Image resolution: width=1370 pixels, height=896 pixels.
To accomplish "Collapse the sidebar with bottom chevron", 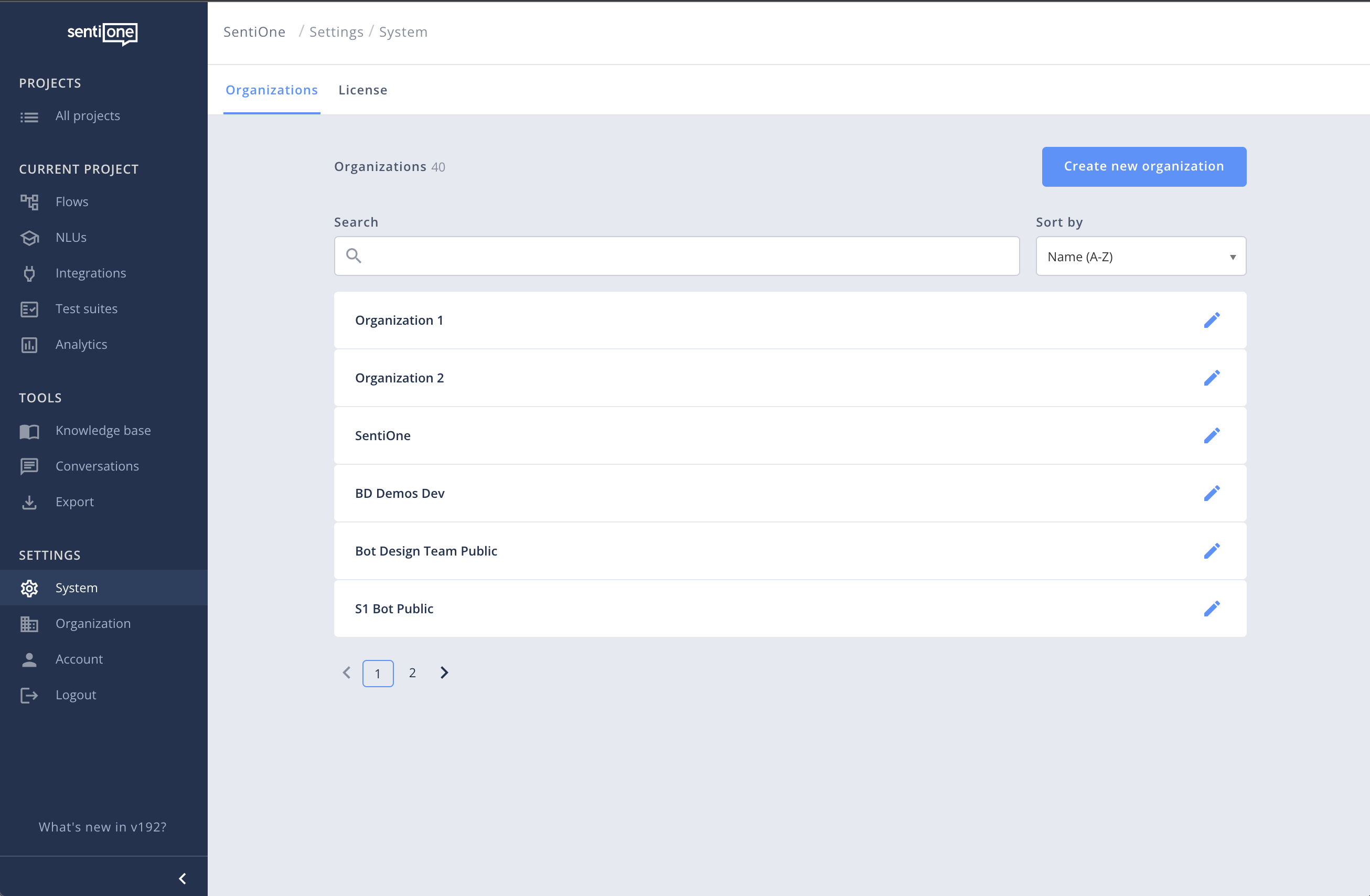I will (x=183, y=878).
